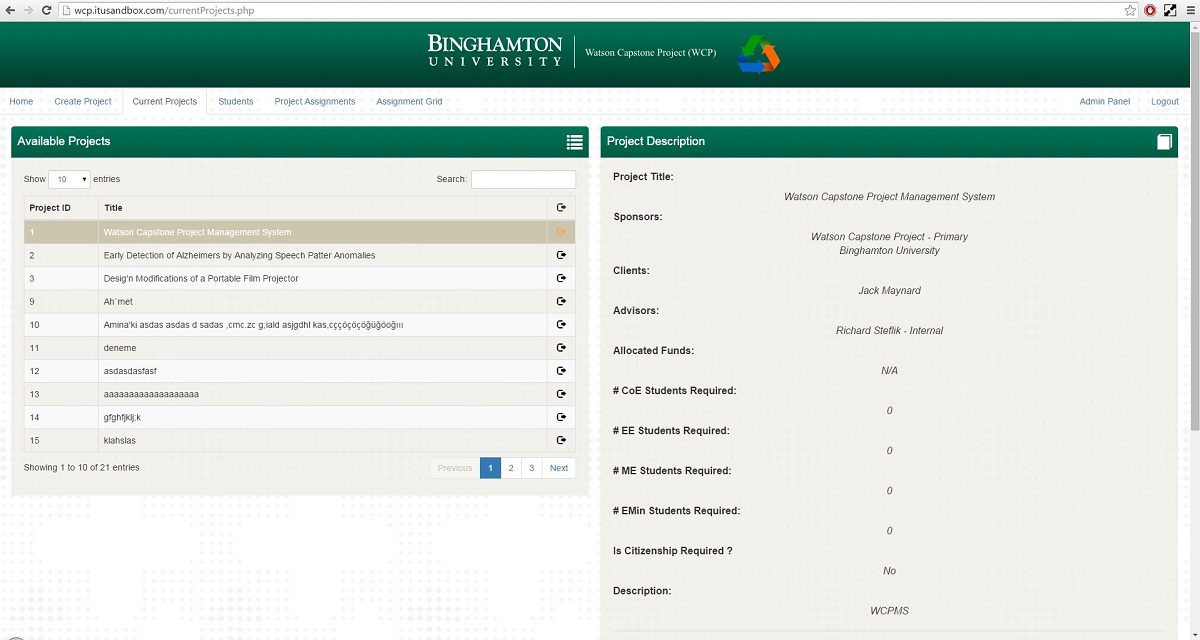Click into the Search input field
Viewport: 1200px width, 640px height.
coord(523,179)
